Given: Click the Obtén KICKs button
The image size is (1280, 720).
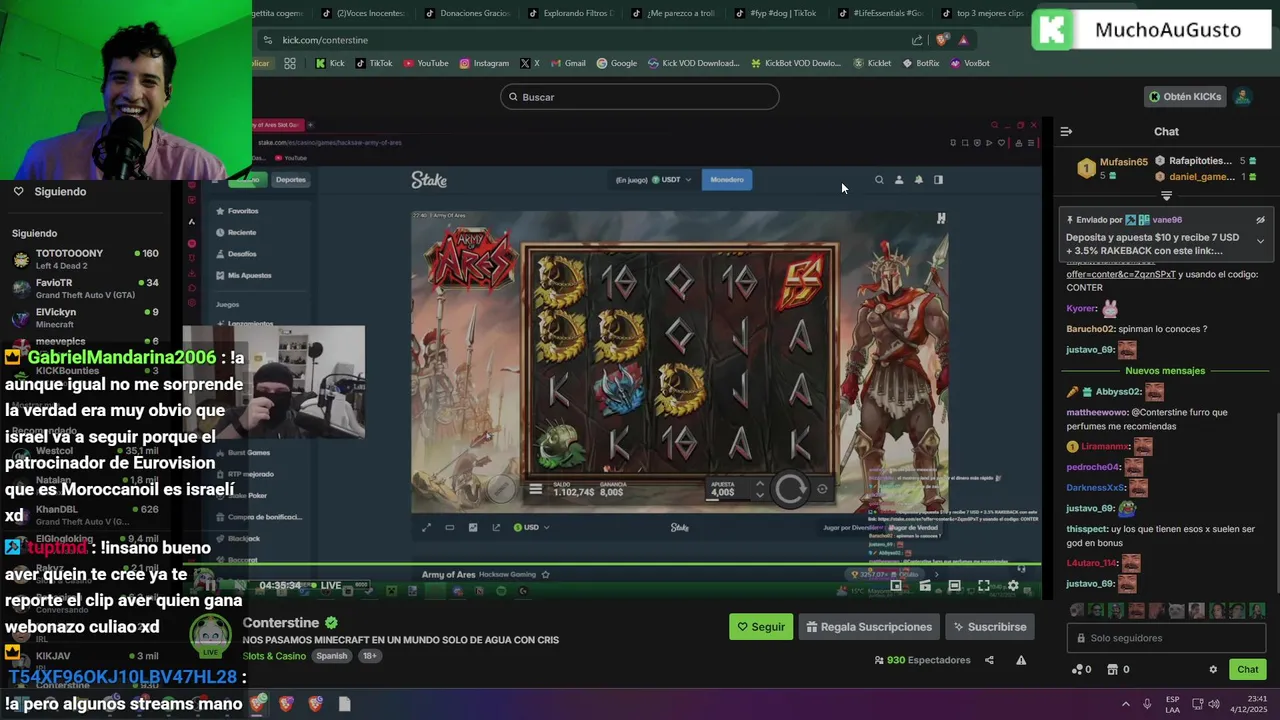Looking at the screenshot, I should pos(1185,97).
